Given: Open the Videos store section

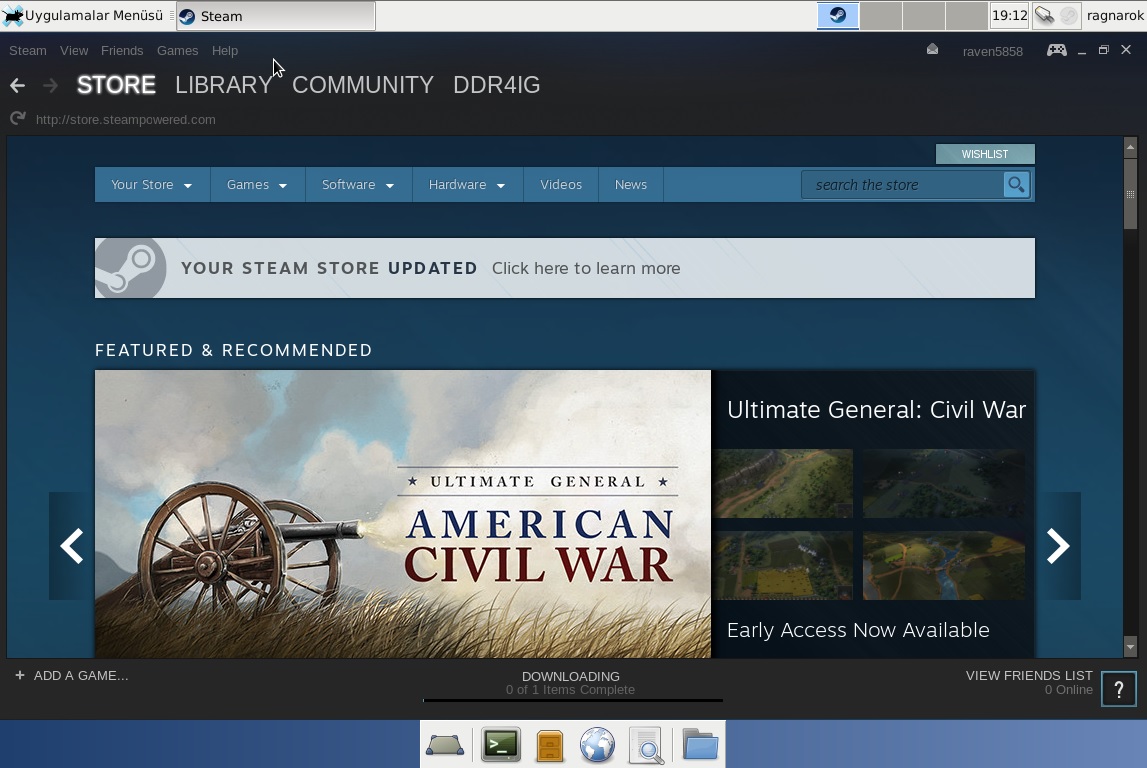Looking at the screenshot, I should [x=561, y=184].
